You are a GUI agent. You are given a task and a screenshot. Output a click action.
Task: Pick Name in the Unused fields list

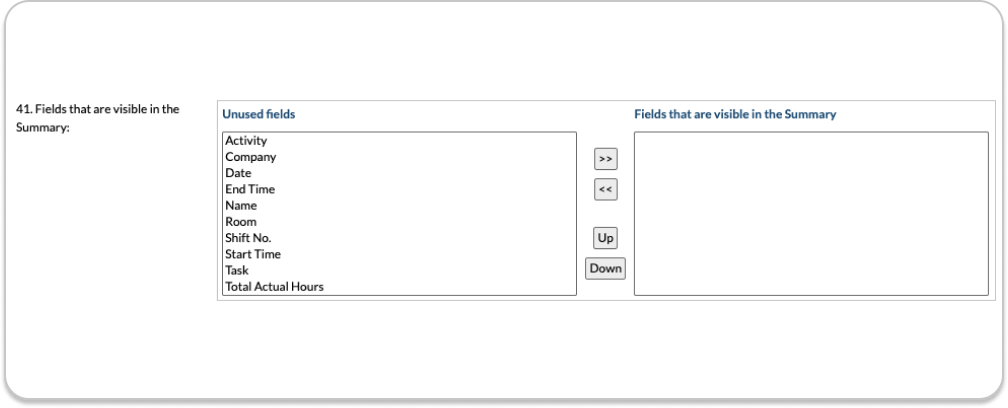pyautogui.click(x=241, y=205)
